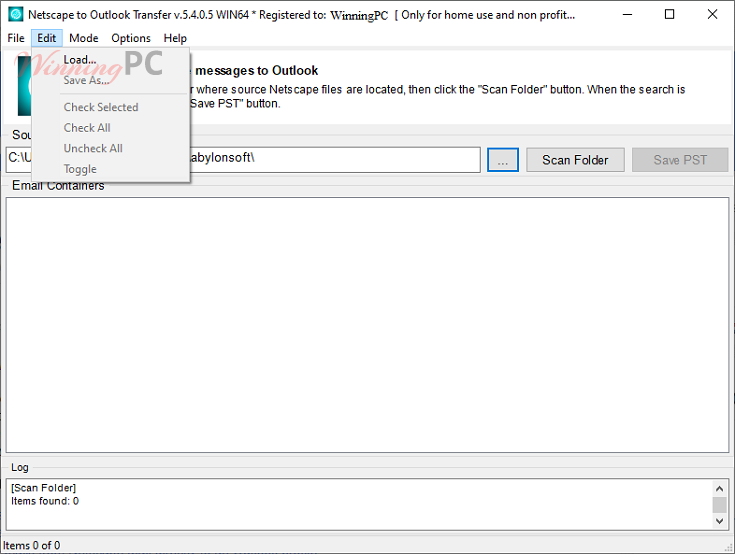Open the Help menu
735x554 pixels.
click(175, 38)
